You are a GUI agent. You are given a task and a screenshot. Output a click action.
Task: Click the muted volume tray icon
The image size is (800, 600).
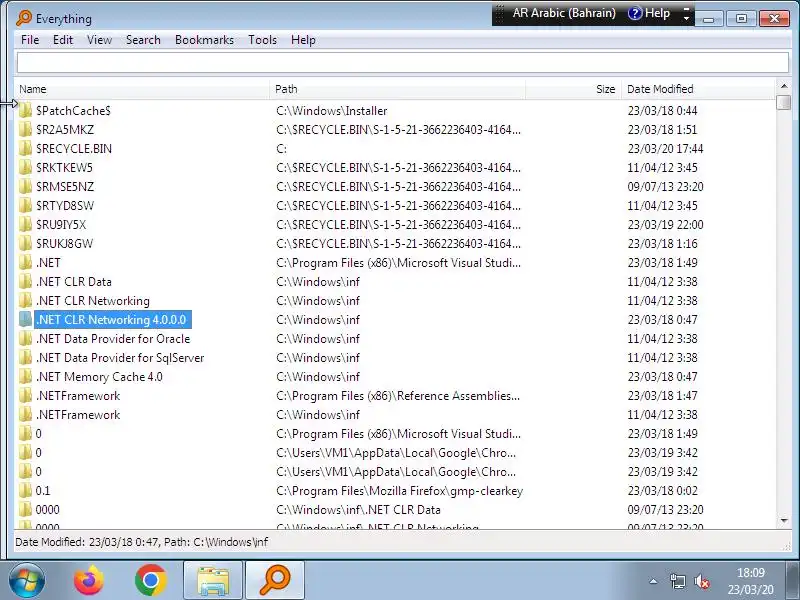tap(702, 581)
